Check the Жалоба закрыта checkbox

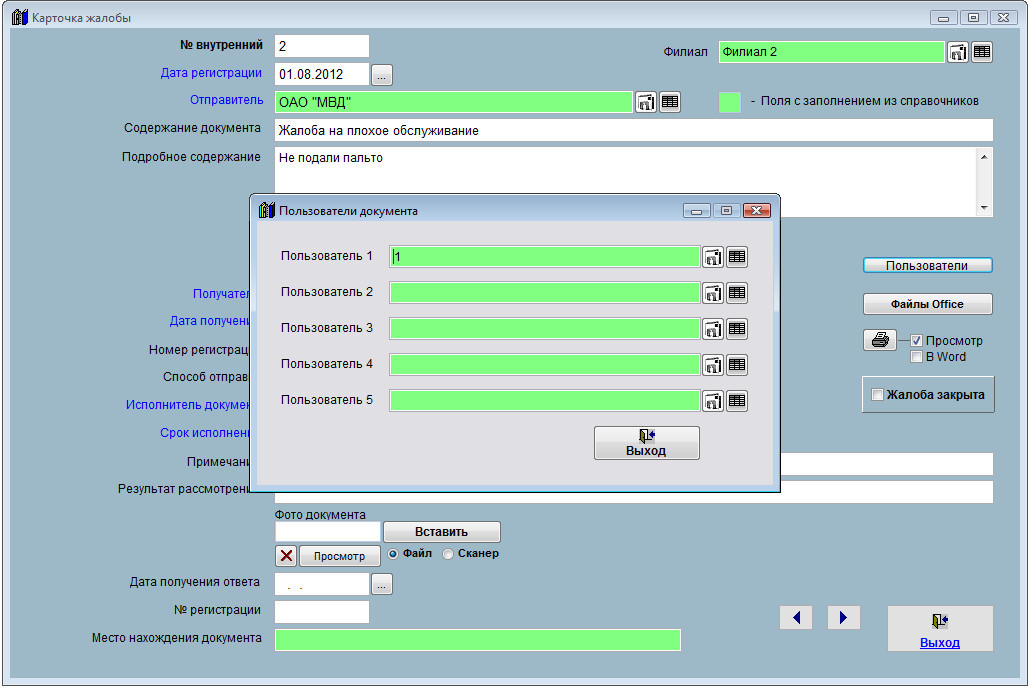click(x=878, y=395)
